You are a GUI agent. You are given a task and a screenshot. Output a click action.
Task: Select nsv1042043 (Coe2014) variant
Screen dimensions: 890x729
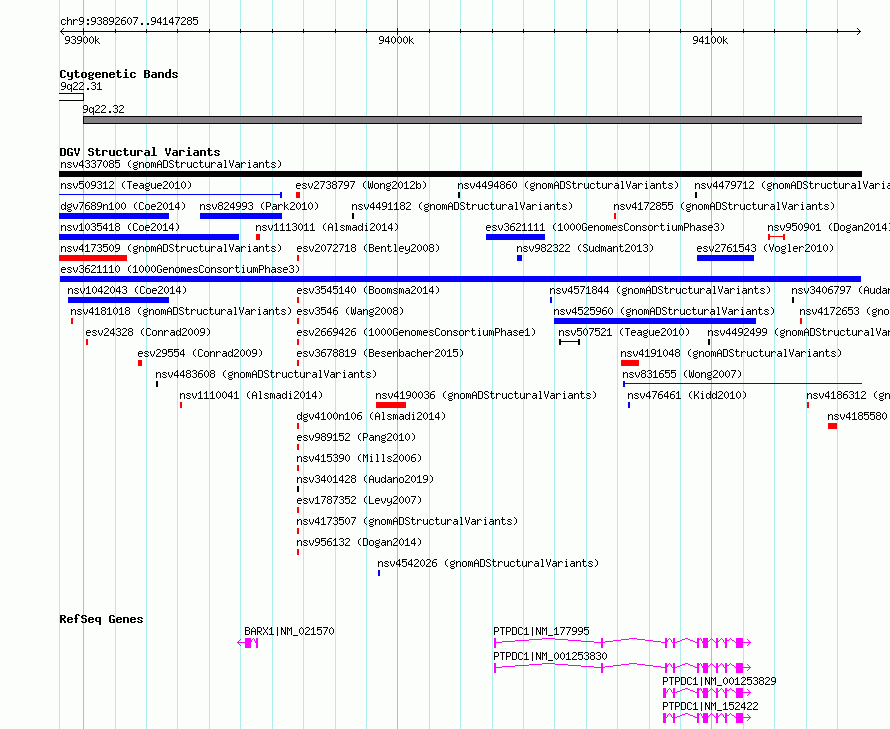[127, 291]
